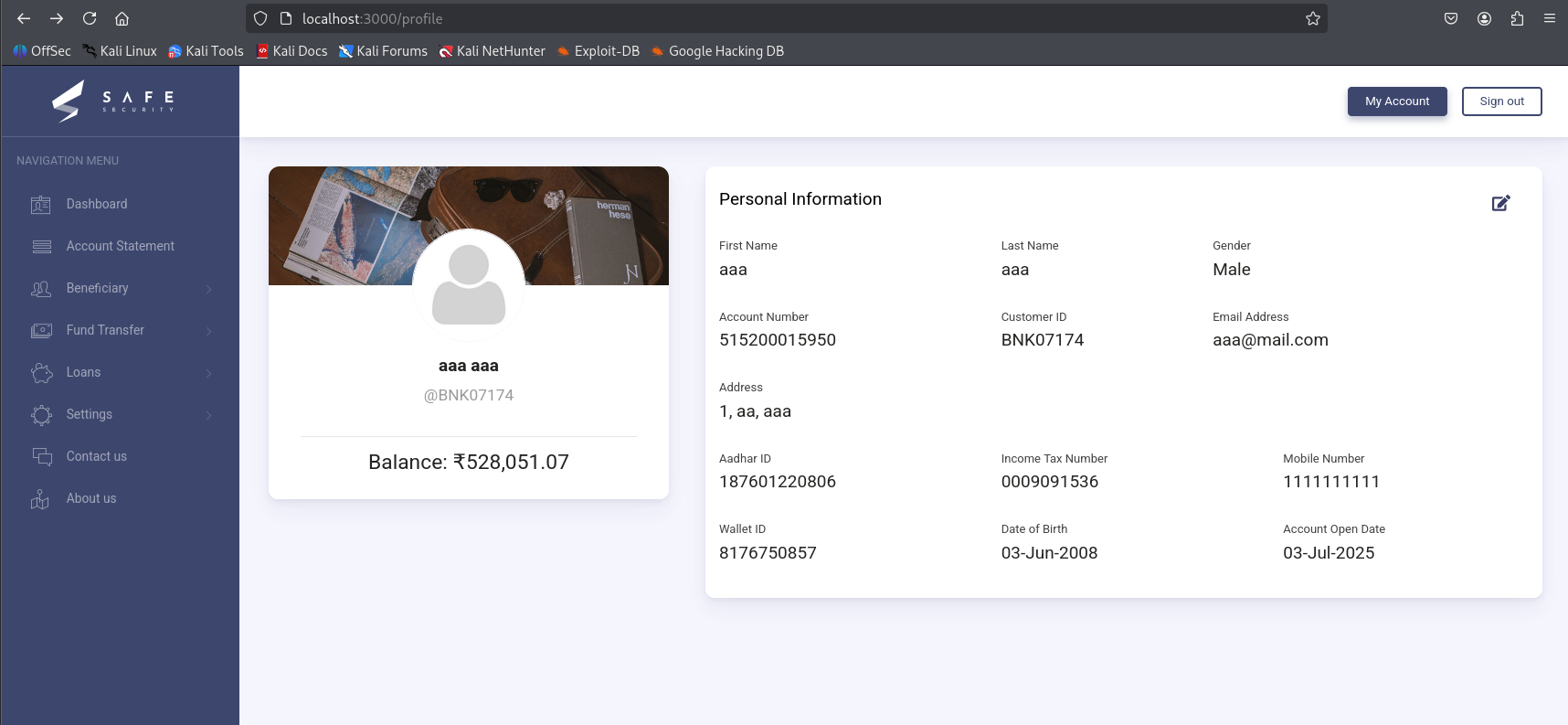Click the Settings gear icon in sidebar
Viewport: 1568px width, 725px height.
[41, 415]
